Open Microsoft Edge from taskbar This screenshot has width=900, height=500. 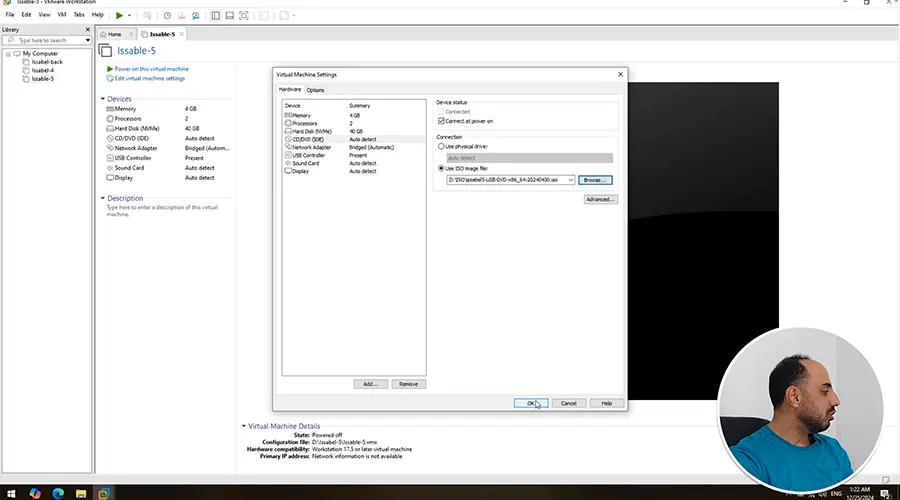[58, 493]
